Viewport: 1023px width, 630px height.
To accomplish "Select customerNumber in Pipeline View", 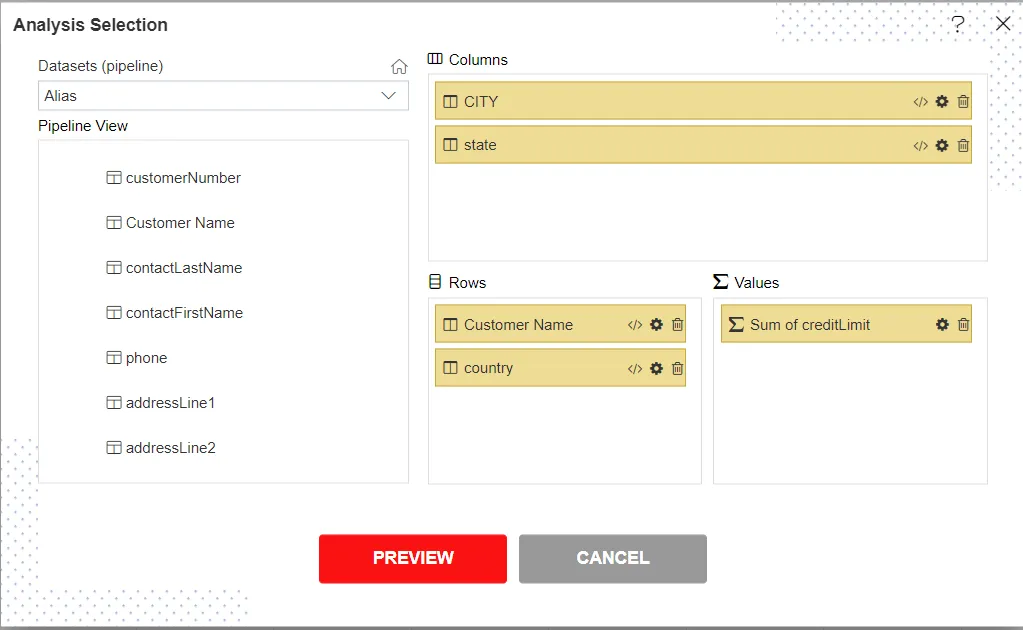I will (183, 178).
